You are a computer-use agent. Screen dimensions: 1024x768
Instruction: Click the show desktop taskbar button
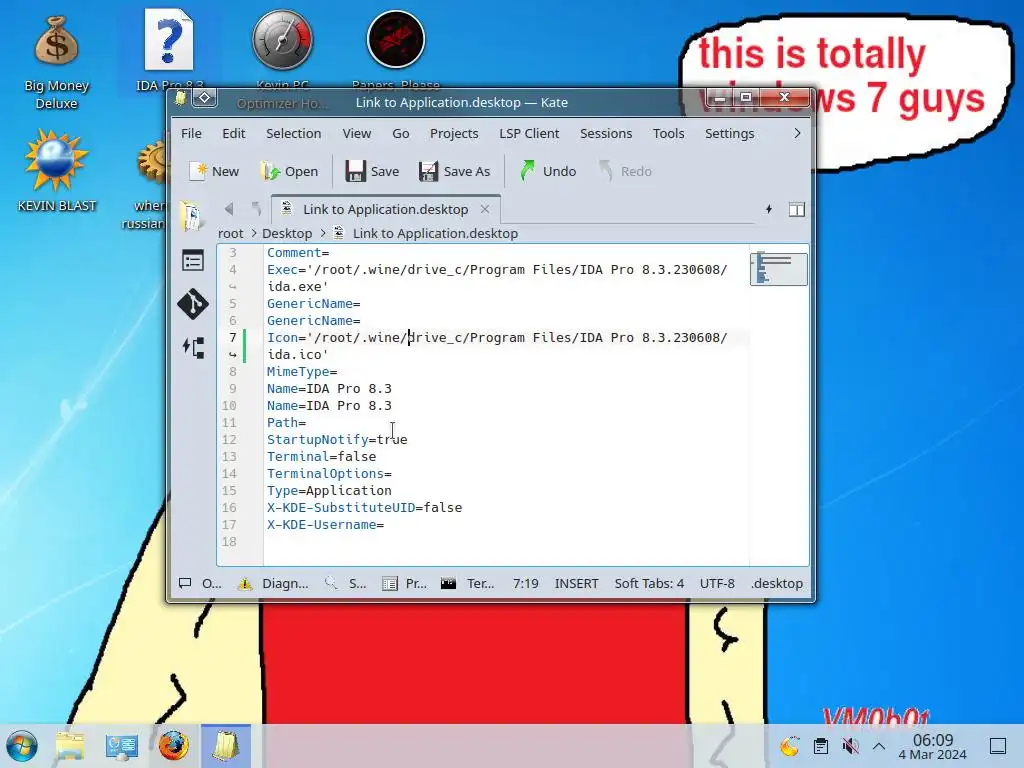coord(998,746)
